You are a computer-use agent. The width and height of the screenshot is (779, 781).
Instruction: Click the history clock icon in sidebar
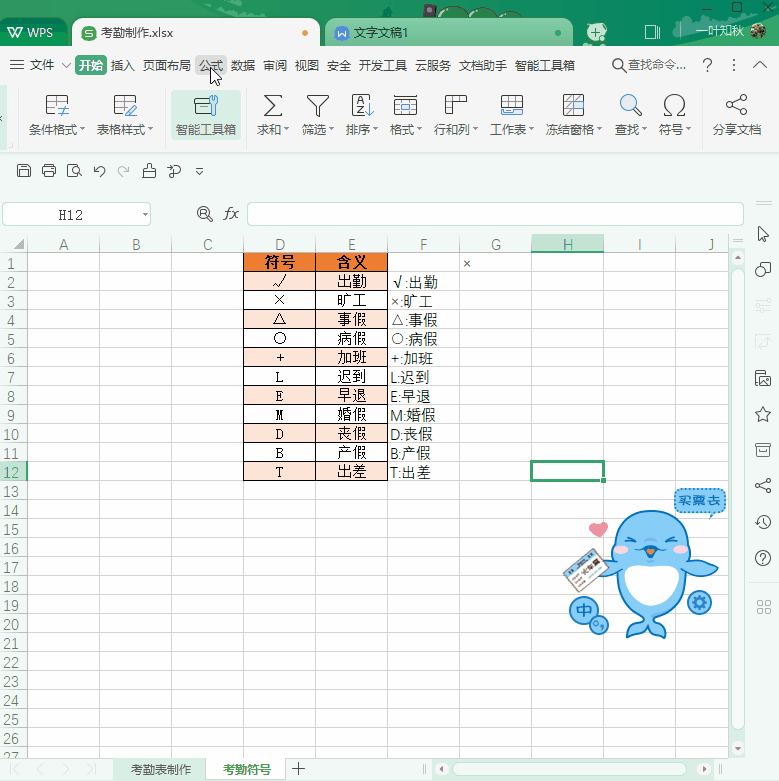763,521
